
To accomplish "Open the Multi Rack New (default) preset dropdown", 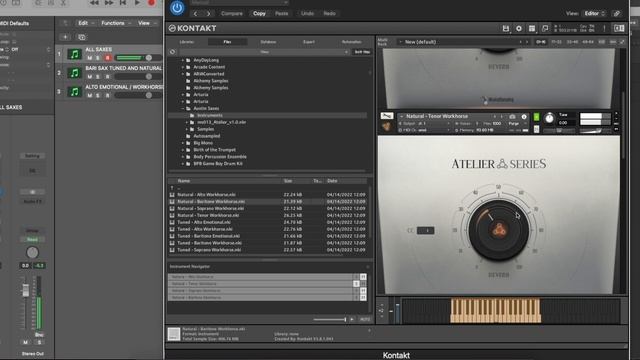I will 462,42.
